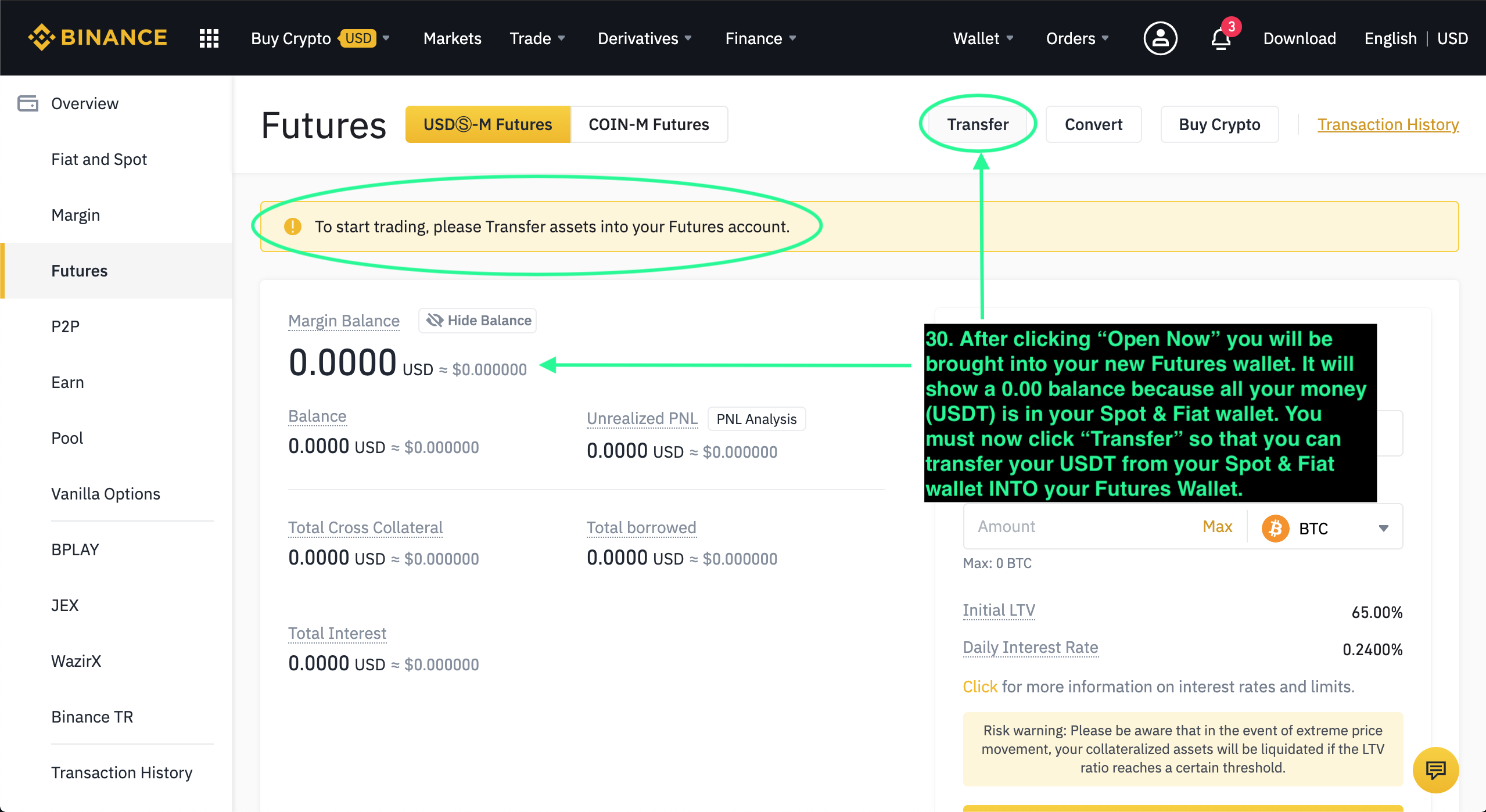Image resolution: width=1486 pixels, height=812 pixels.
Task: Follow the Click link for interest rates
Action: click(980, 687)
